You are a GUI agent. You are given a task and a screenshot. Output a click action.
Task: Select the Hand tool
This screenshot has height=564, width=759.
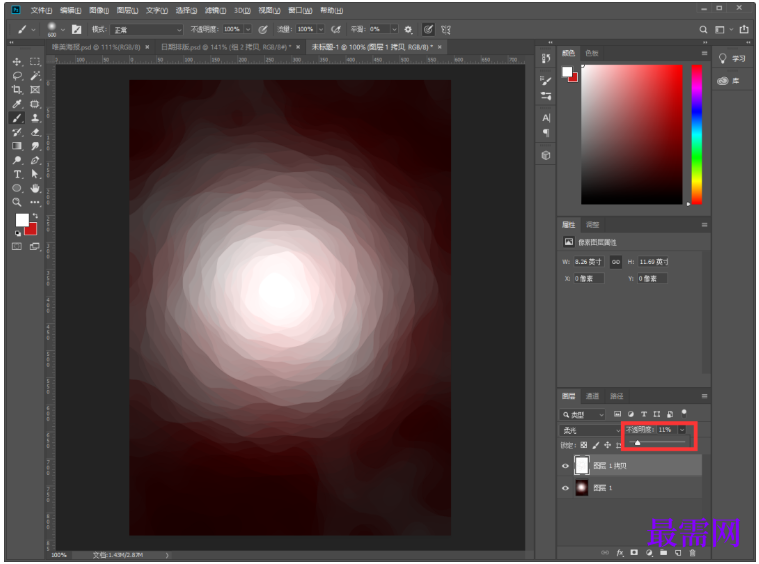pos(35,188)
